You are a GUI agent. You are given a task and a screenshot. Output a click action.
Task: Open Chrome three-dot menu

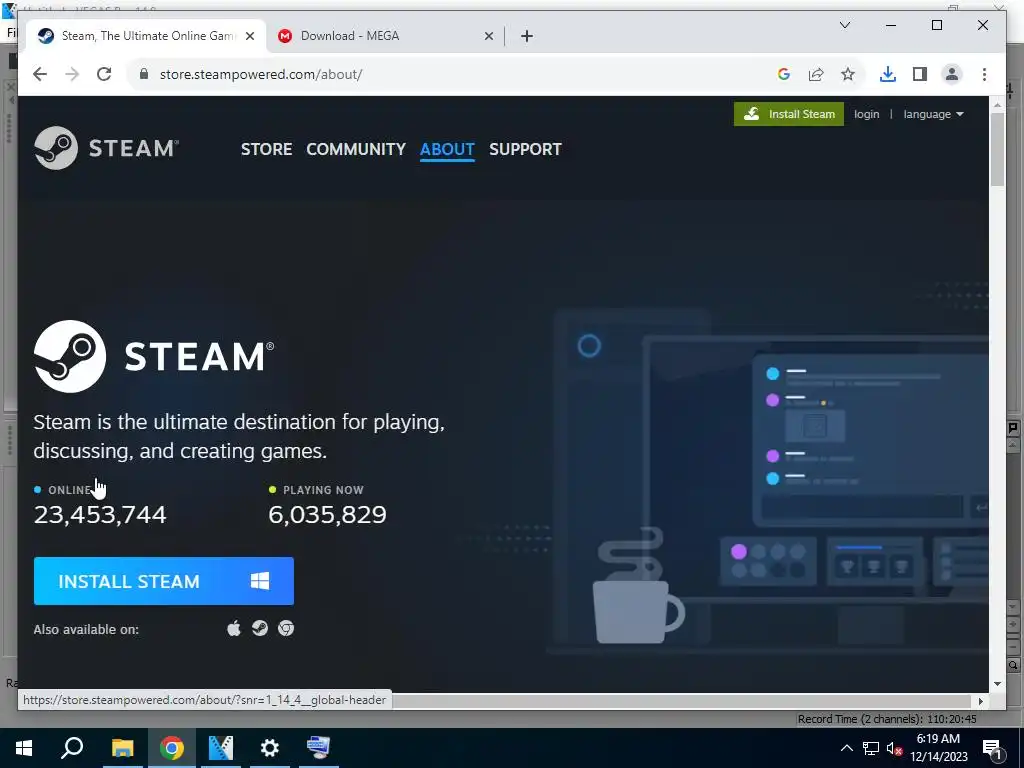984,74
